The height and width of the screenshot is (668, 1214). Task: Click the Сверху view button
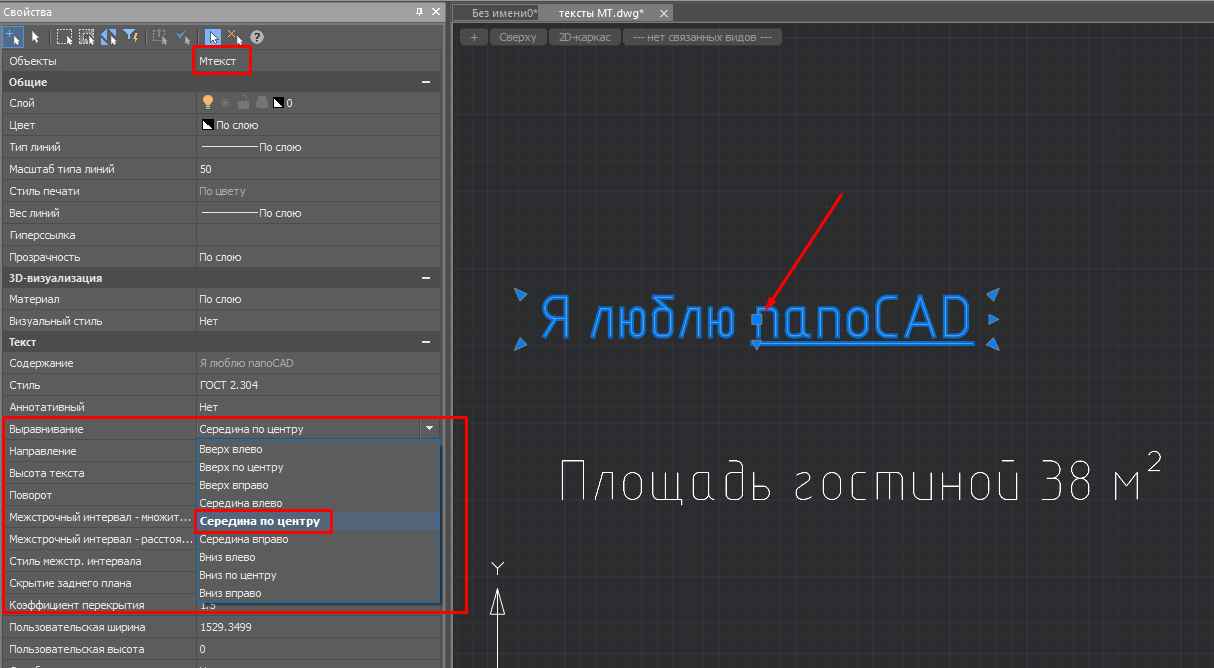[x=518, y=37]
